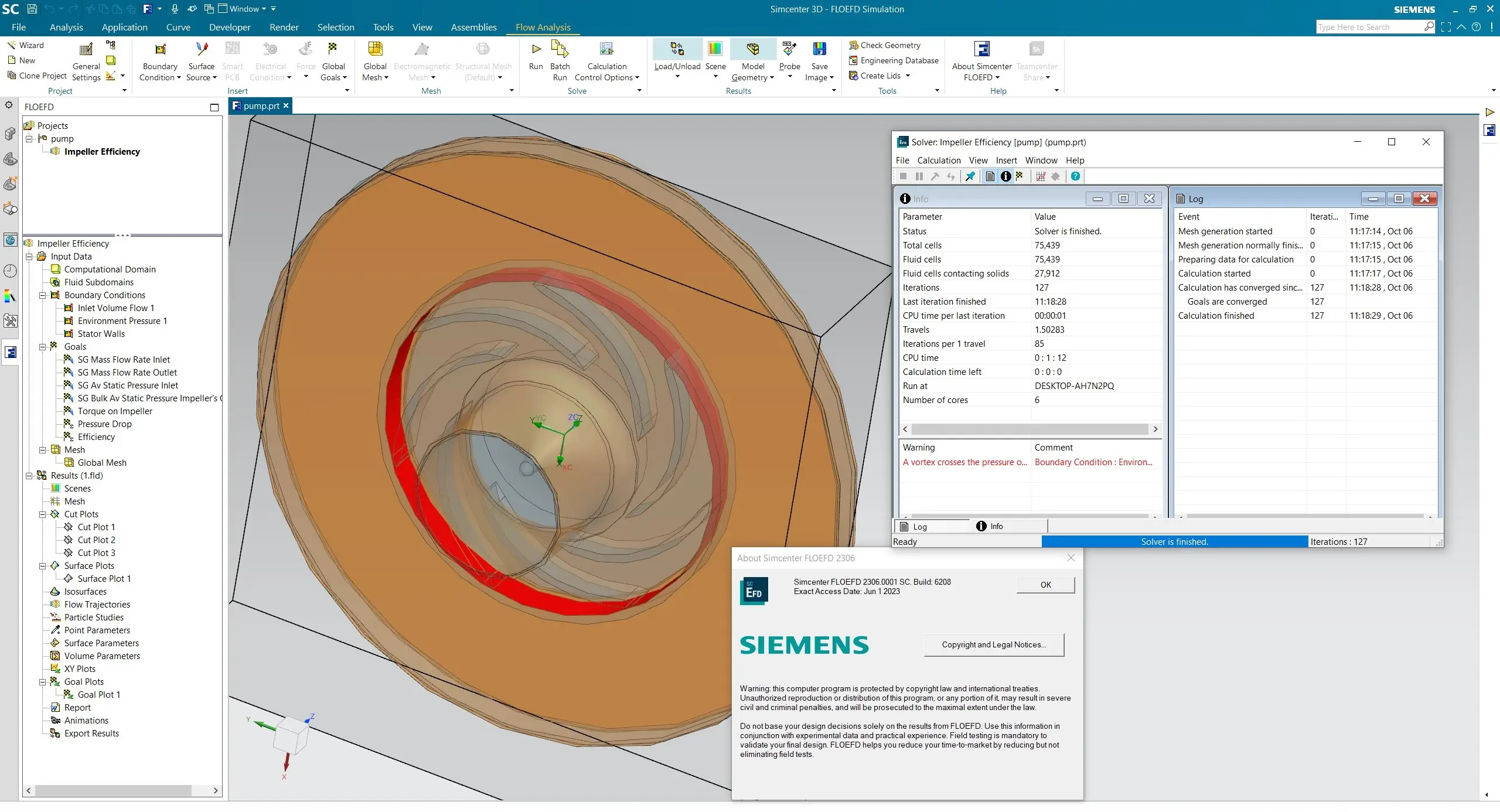Open the Wizard project tool
The height and width of the screenshot is (812, 1500).
click(25, 45)
